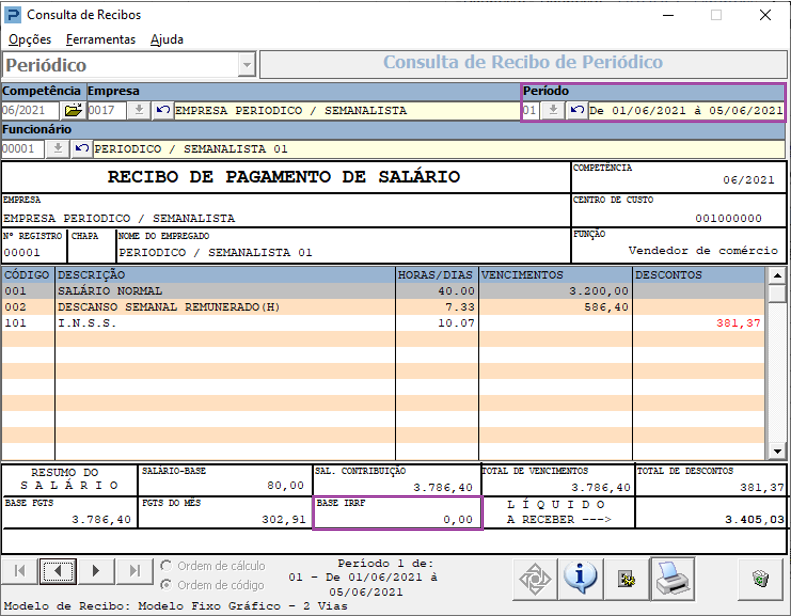
Task: Click the LÍQUIDO A RECEBER value 3.405,03
Action: coord(755,519)
